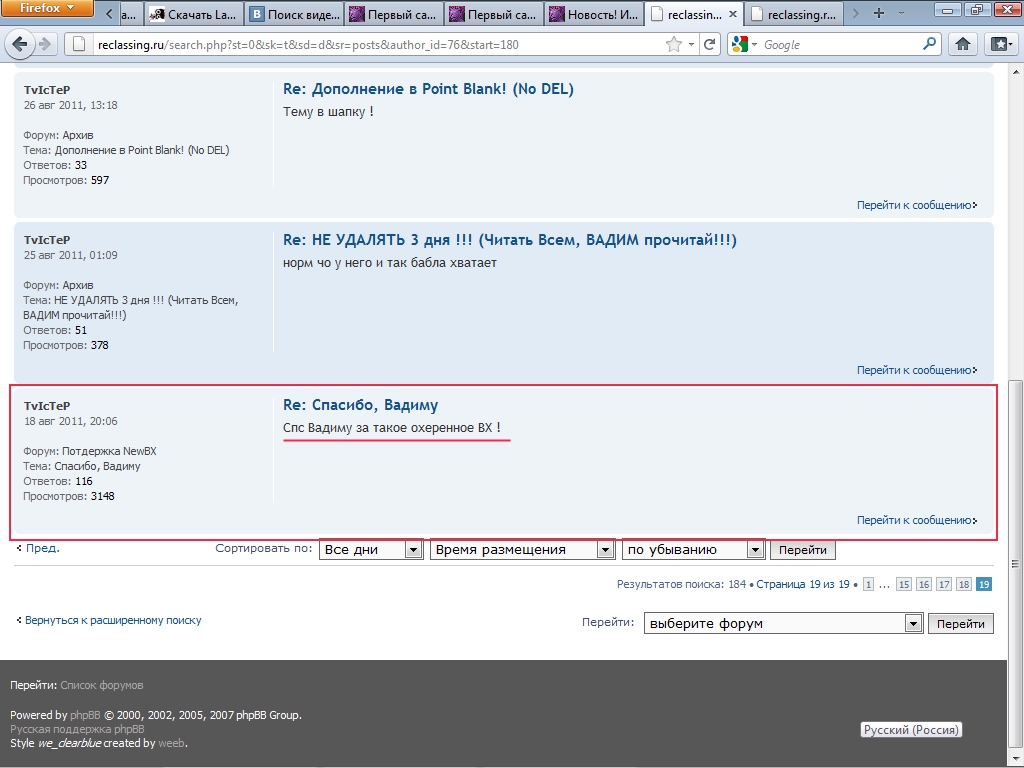Open a new tab with plus button
Image resolution: width=1024 pixels, height=768 pixels.
click(x=879, y=14)
